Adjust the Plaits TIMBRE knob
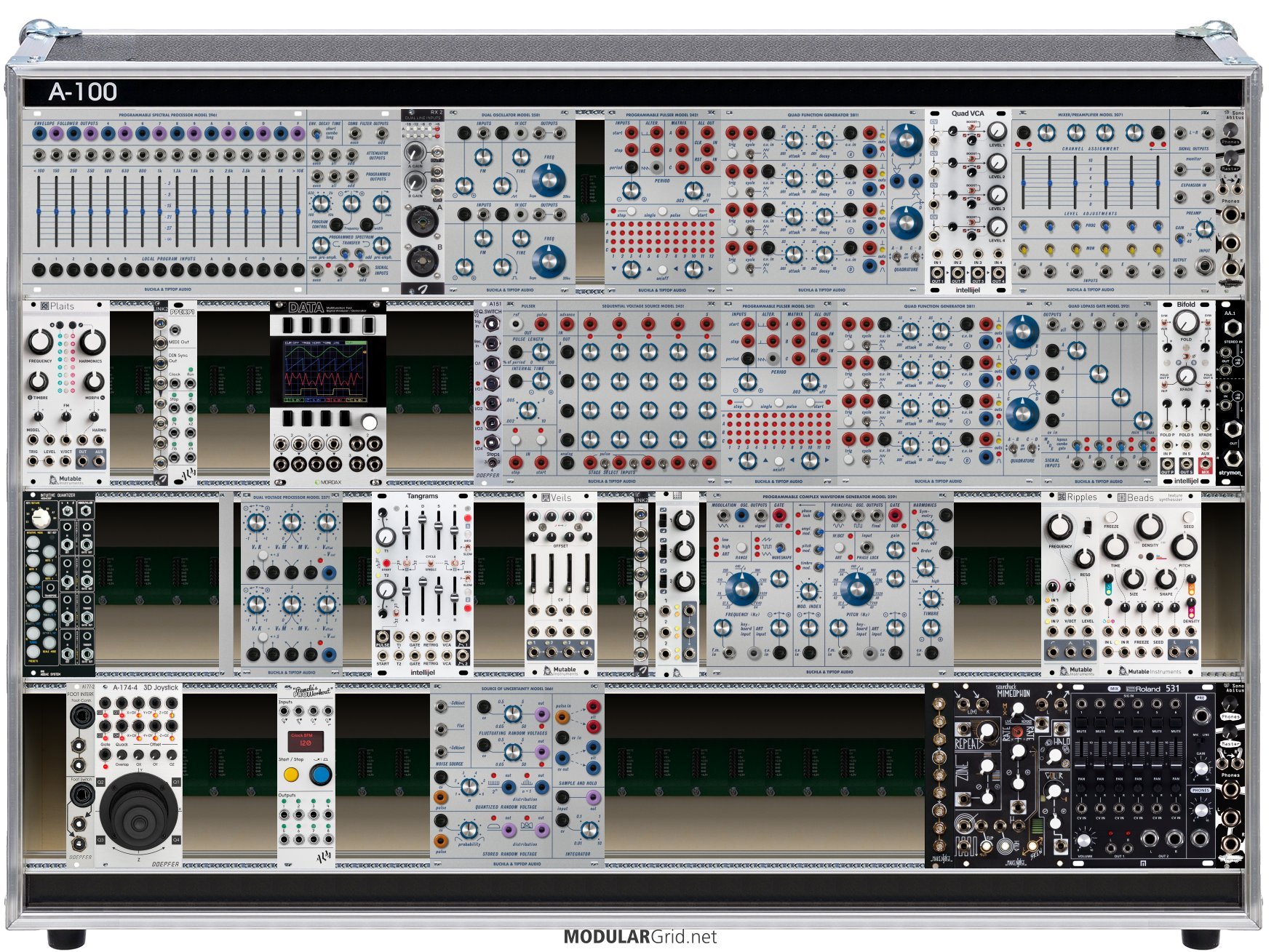The width and height of the screenshot is (1282, 952). [39, 381]
